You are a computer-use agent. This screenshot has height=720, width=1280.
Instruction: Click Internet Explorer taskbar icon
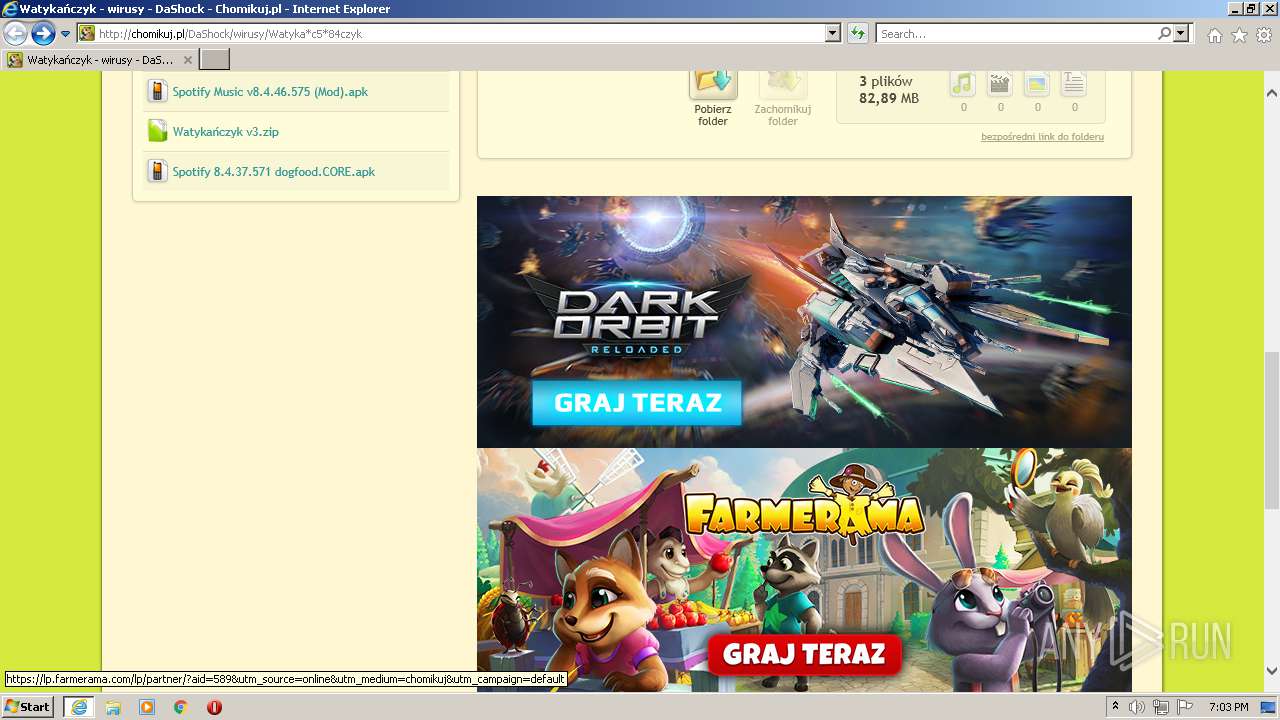(79, 707)
